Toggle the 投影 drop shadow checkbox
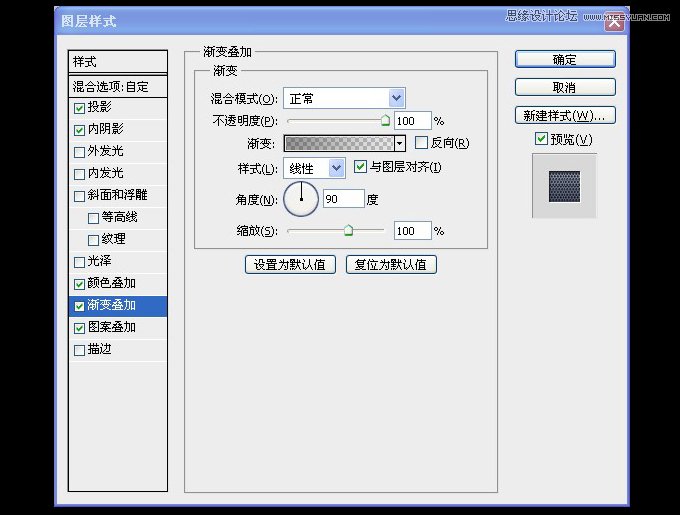Screen dimensions: 680x515 (x=79, y=108)
